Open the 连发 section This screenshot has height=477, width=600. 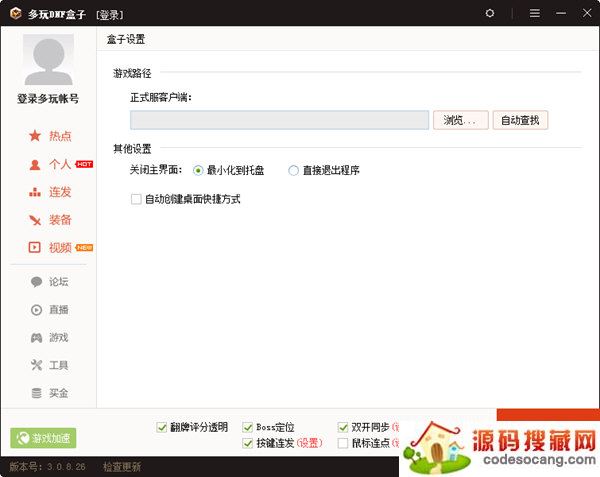[x=60, y=192]
